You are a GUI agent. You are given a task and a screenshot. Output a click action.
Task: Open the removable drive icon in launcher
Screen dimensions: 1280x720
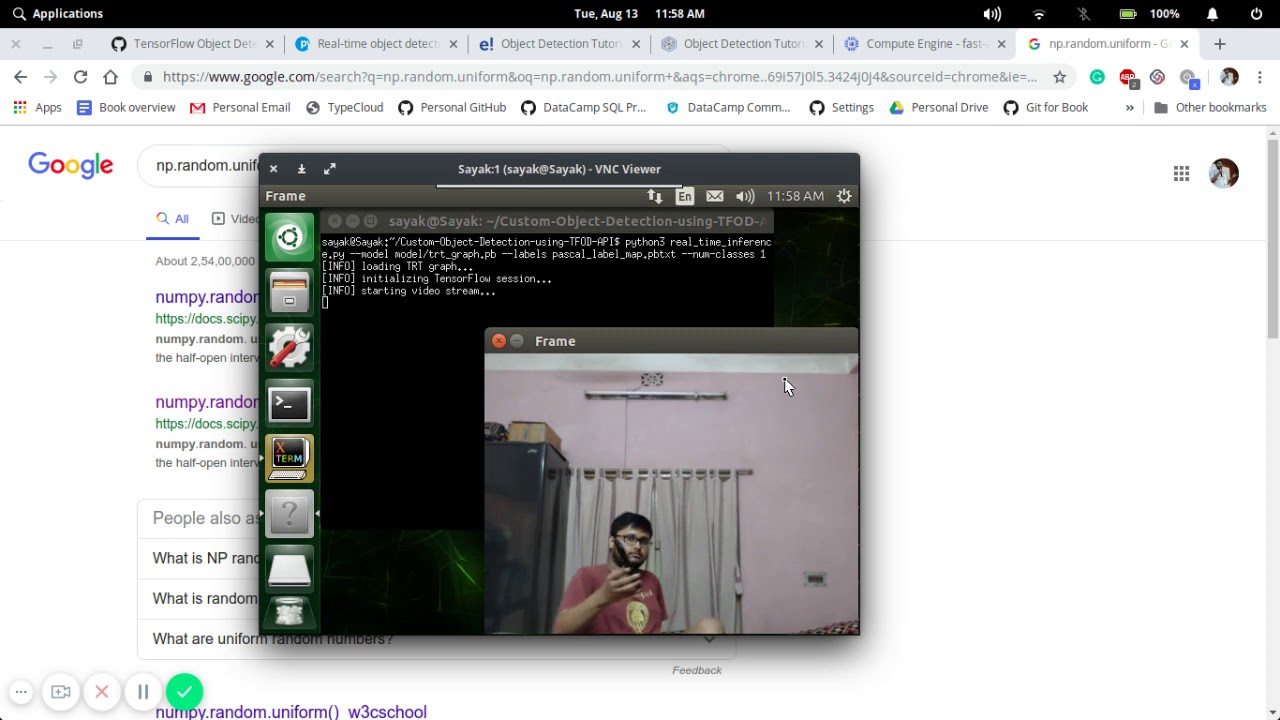point(289,569)
